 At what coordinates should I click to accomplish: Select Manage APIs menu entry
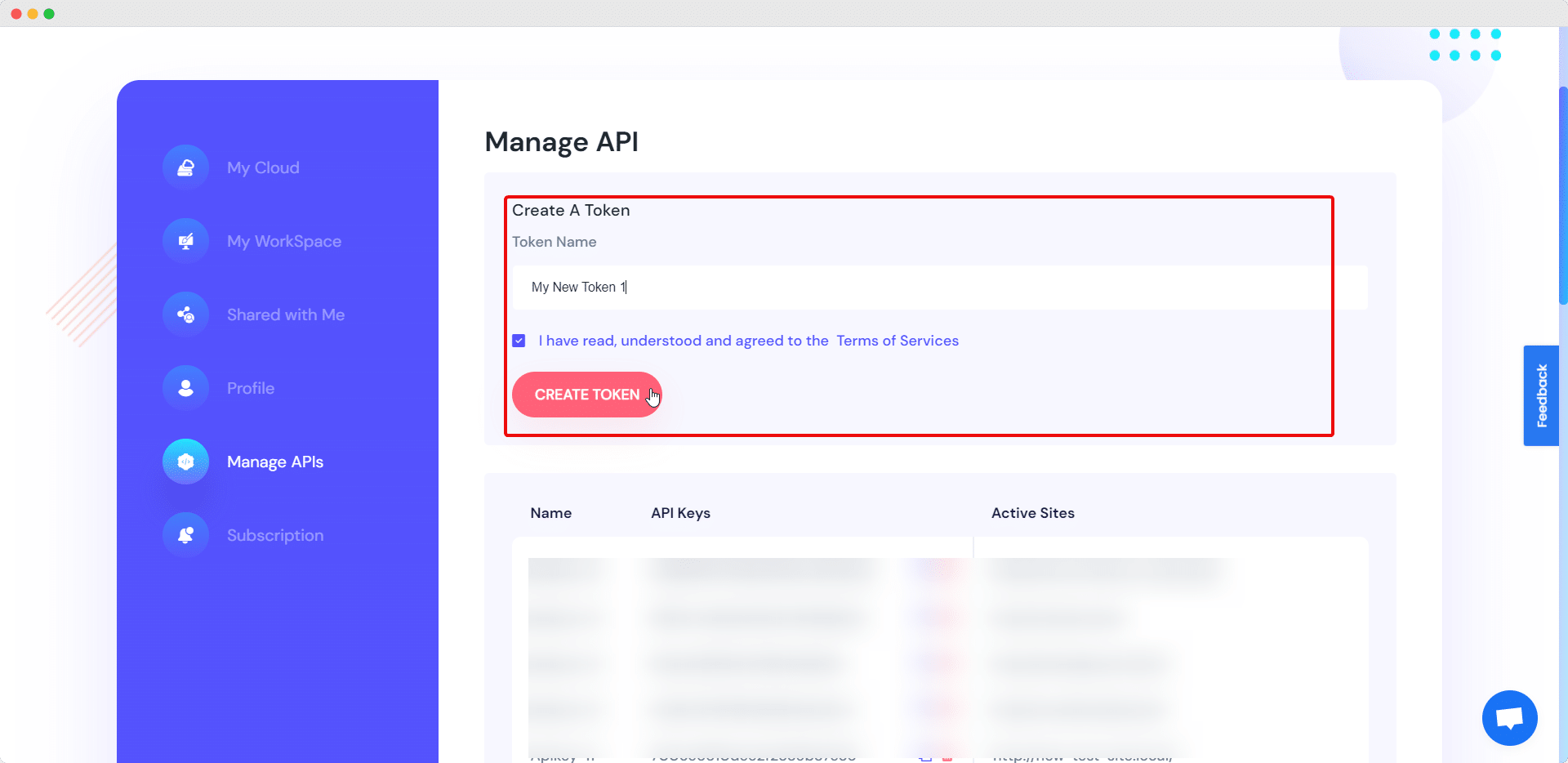[x=275, y=462]
